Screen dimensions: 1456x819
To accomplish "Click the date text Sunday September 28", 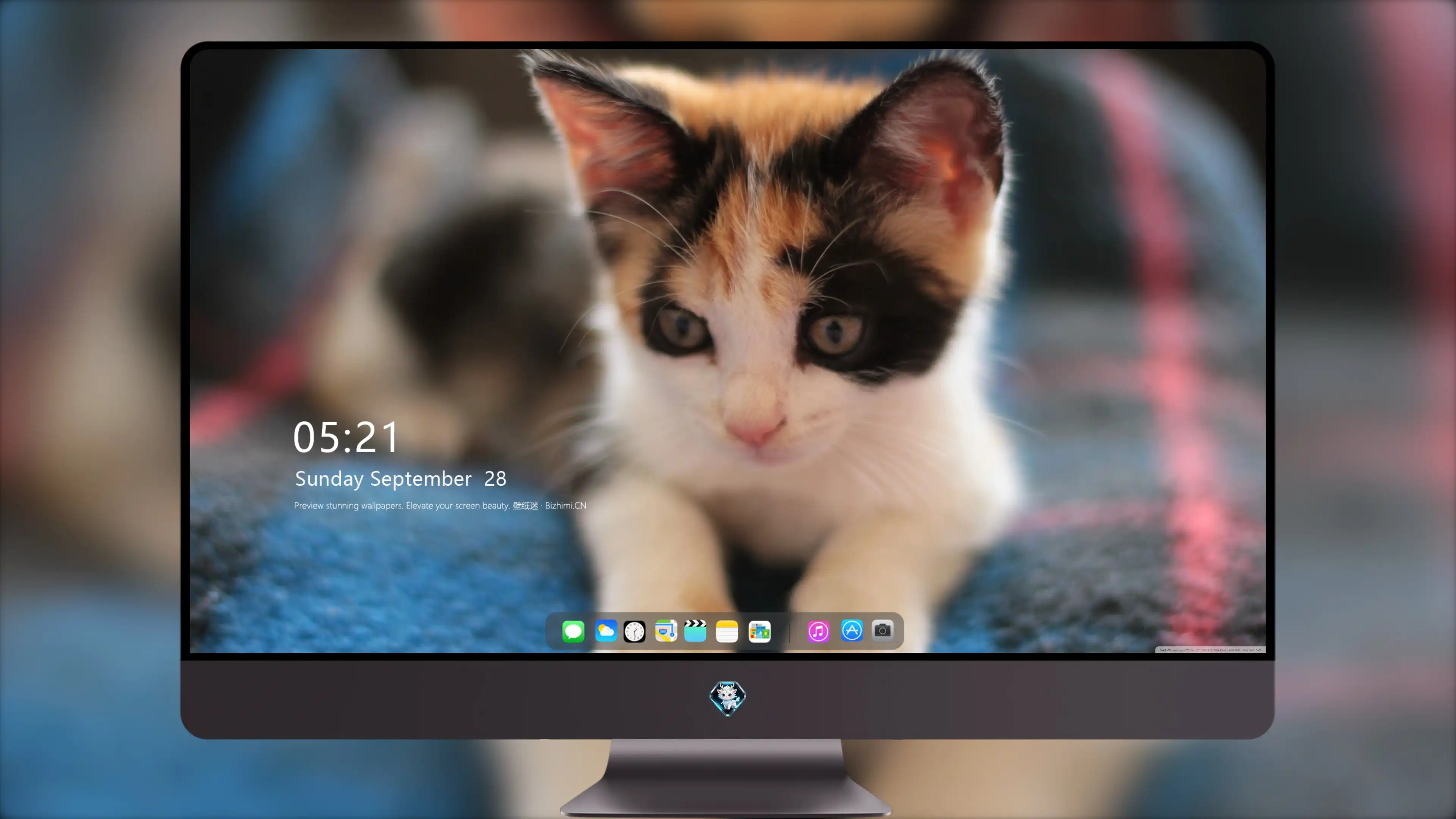I will click(x=401, y=479).
